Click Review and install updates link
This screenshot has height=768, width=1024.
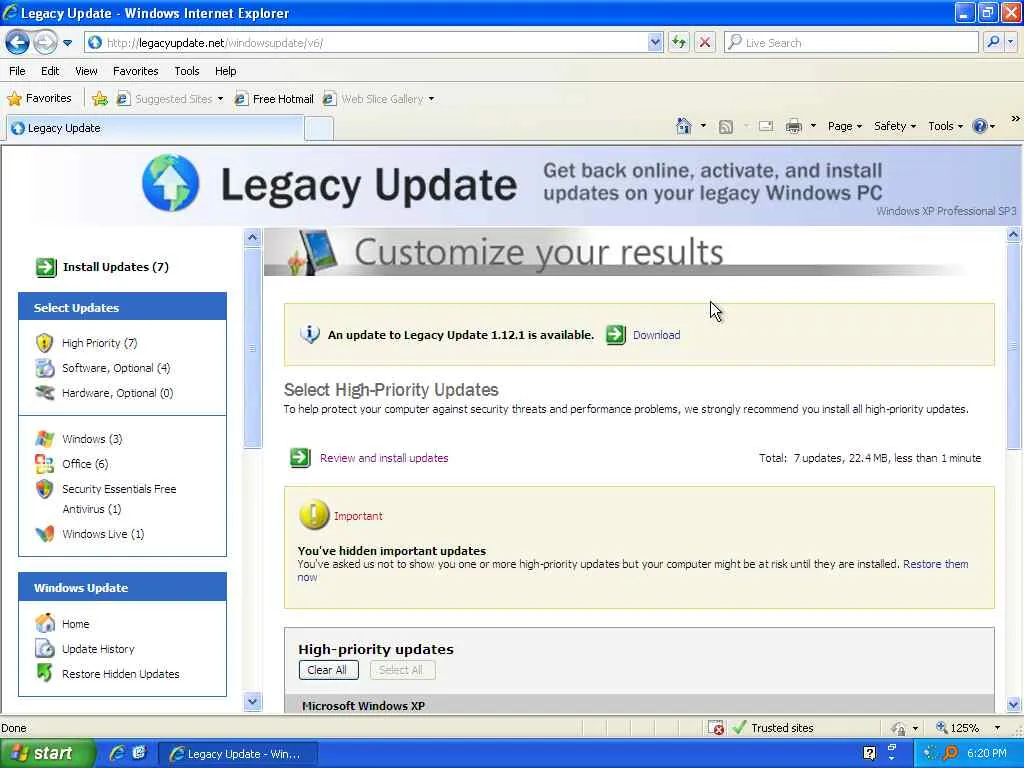384,458
